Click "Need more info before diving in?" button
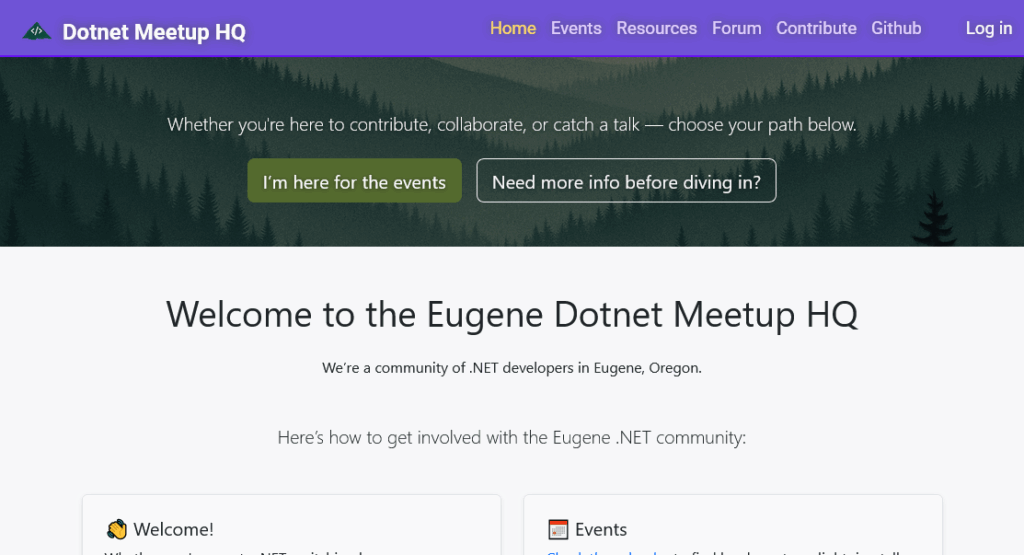This screenshot has height=555, width=1024. click(x=626, y=181)
